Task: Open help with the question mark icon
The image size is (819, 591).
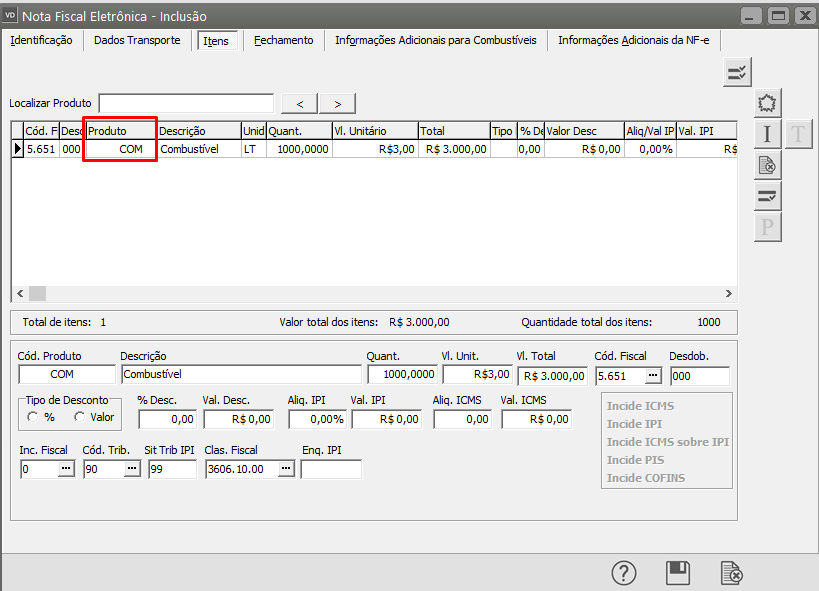Action: click(x=624, y=572)
